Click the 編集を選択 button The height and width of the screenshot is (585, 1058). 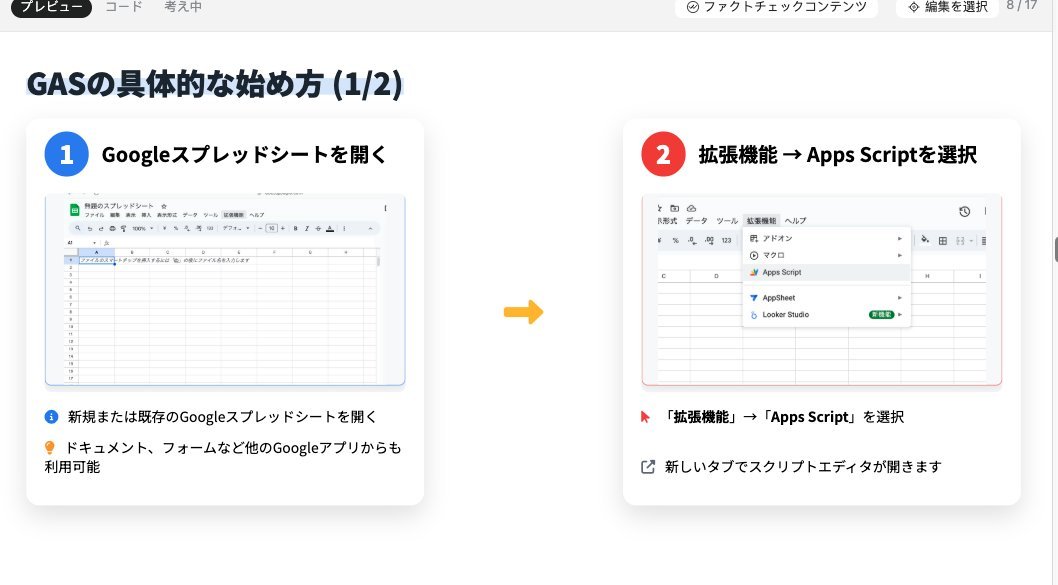click(947, 7)
